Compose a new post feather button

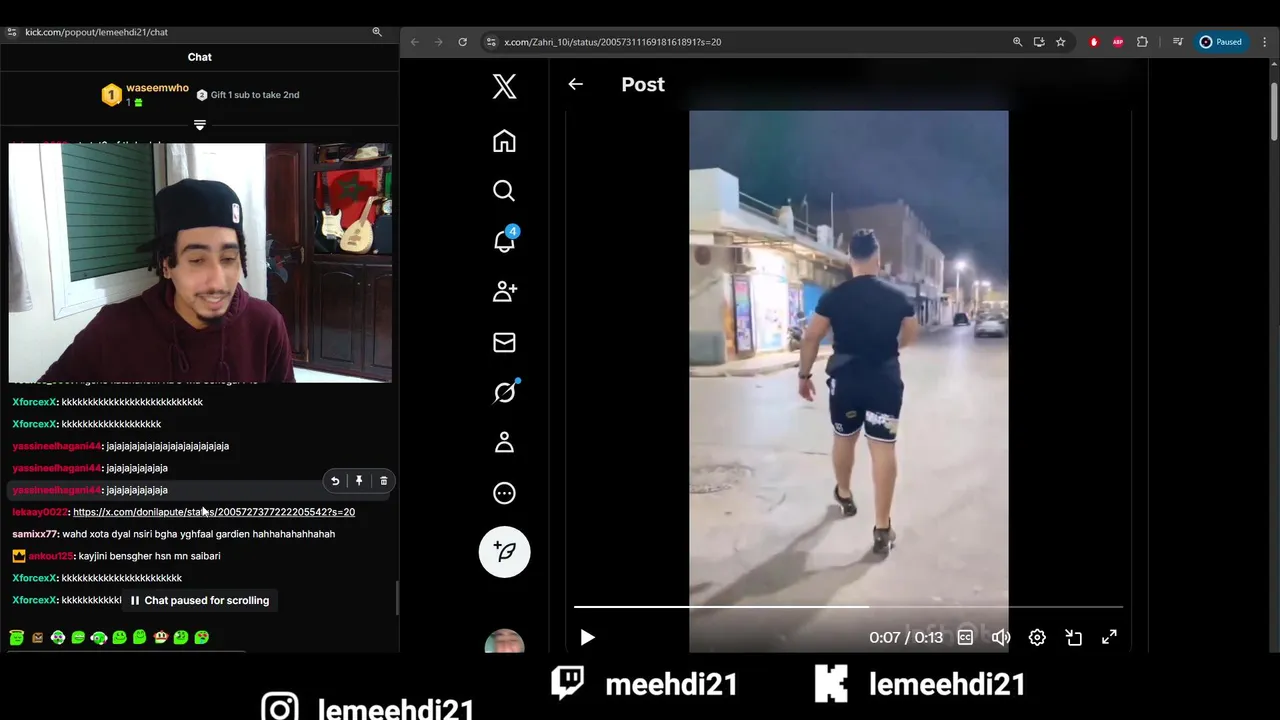click(504, 552)
